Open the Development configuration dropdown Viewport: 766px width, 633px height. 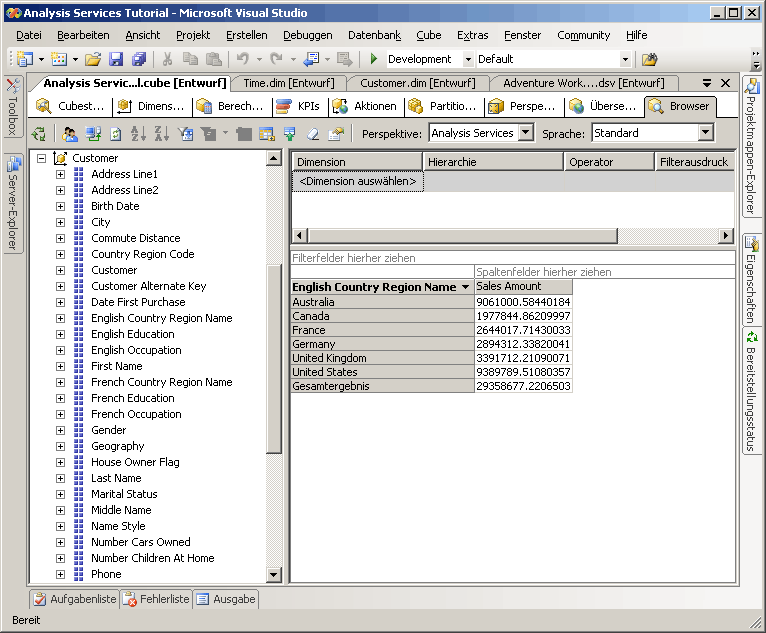tap(468, 59)
